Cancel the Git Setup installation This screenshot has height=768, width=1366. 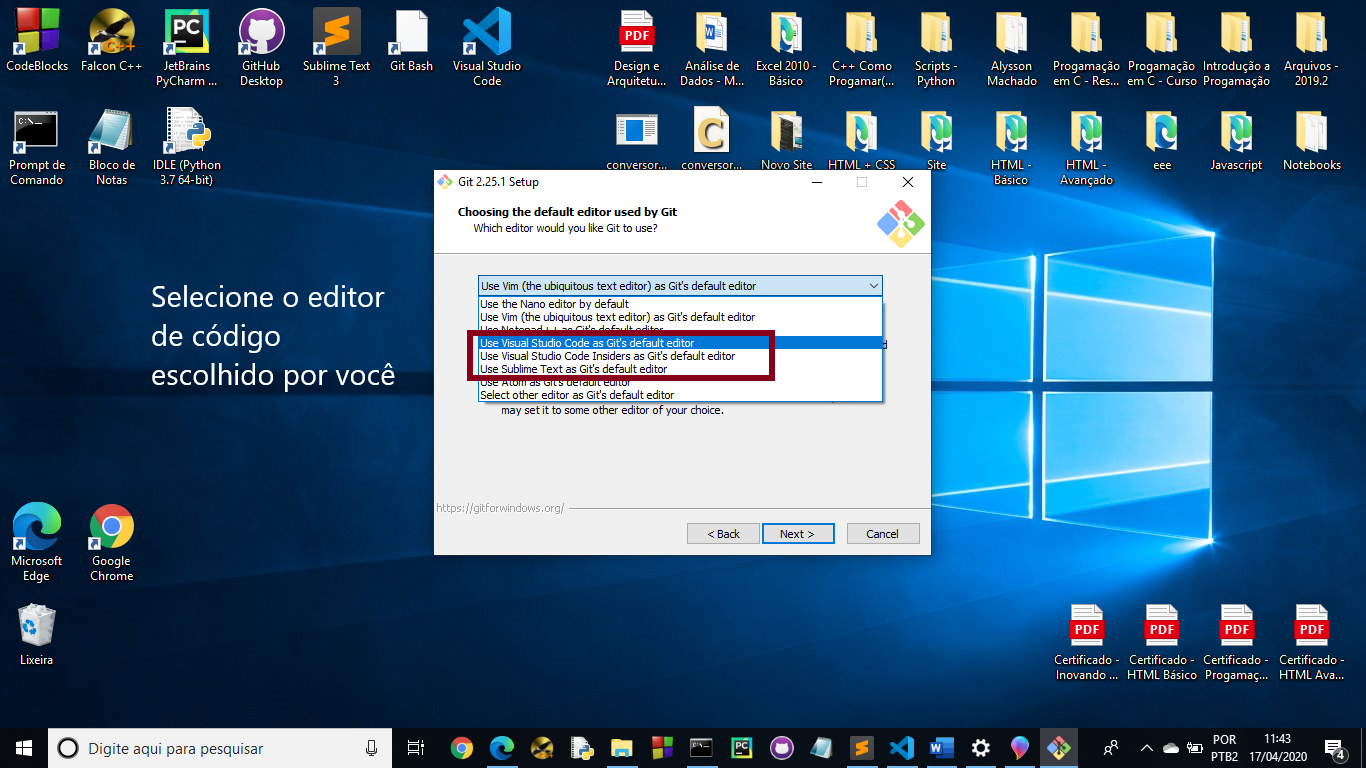click(882, 534)
